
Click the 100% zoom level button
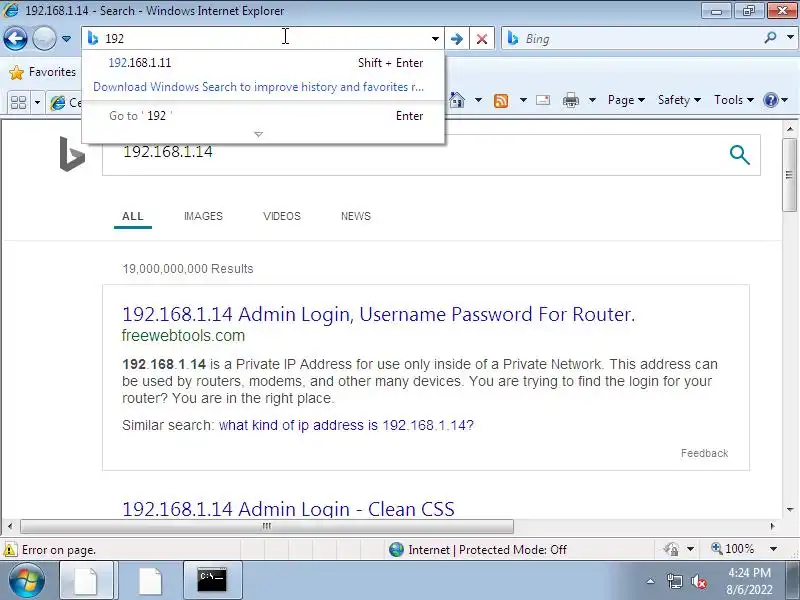pyautogui.click(x=733, y=549)
